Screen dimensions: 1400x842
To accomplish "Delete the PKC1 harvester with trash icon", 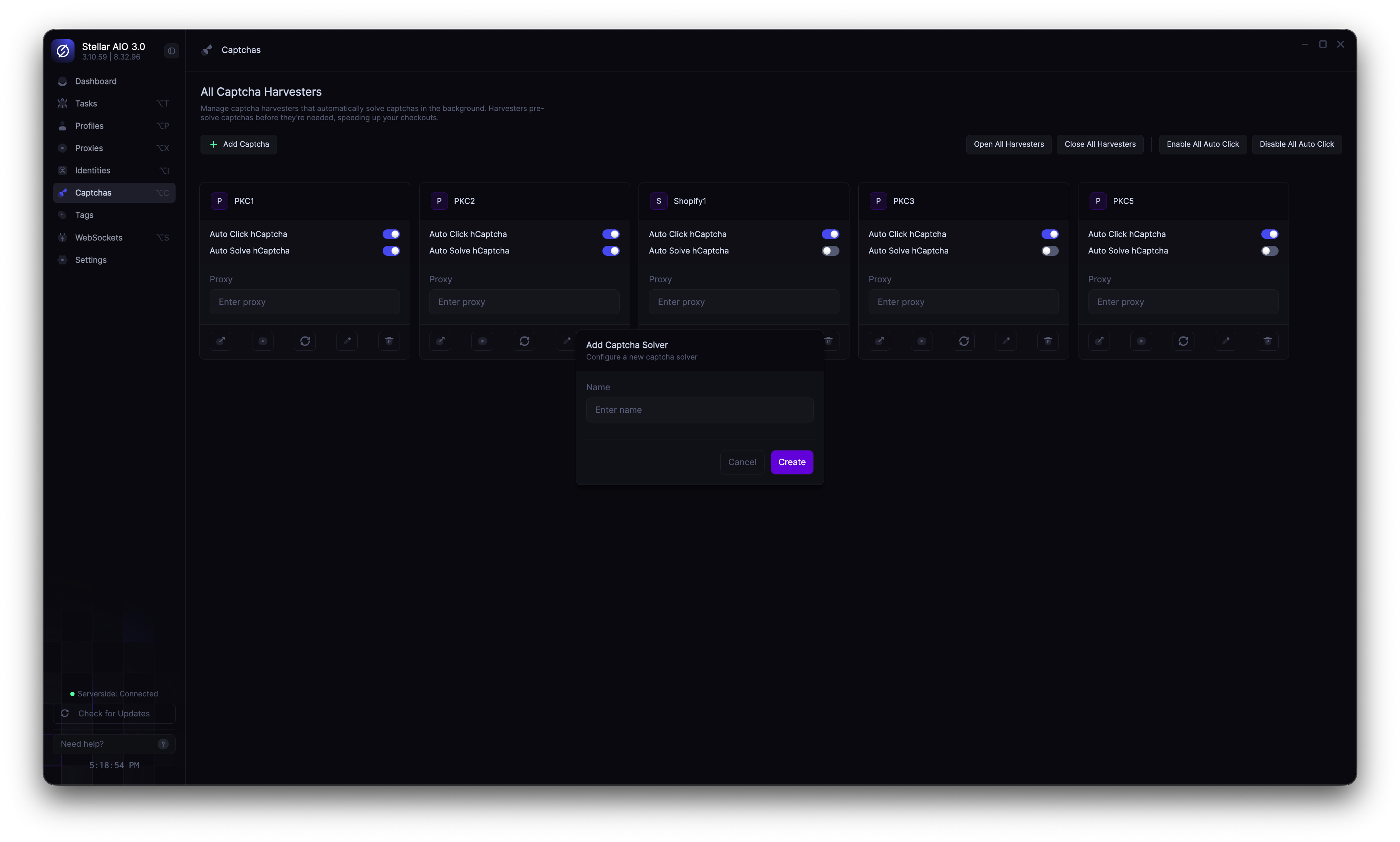I will pos(389,341).
